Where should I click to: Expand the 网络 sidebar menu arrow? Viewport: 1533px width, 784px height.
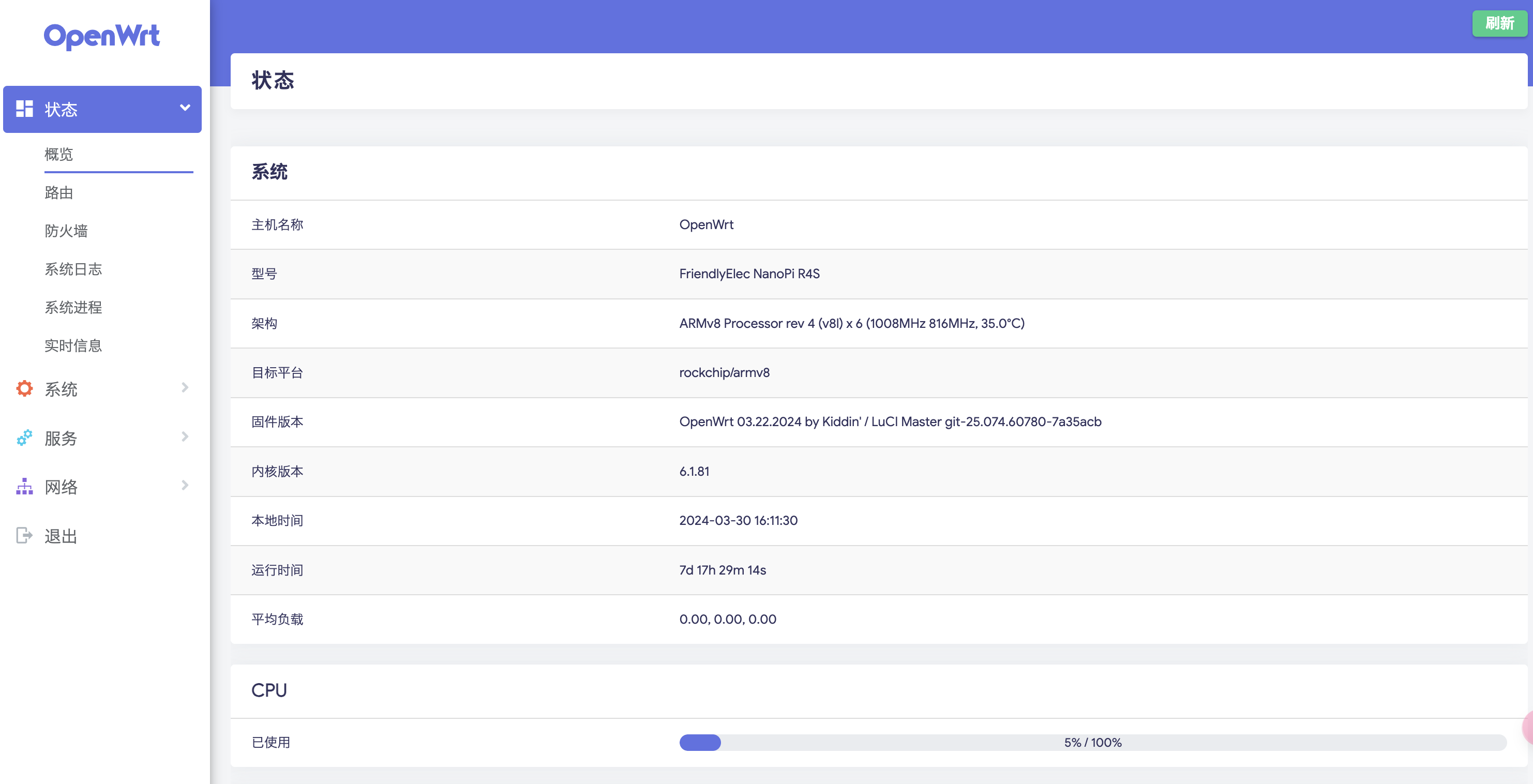click(x=185, y=486)
